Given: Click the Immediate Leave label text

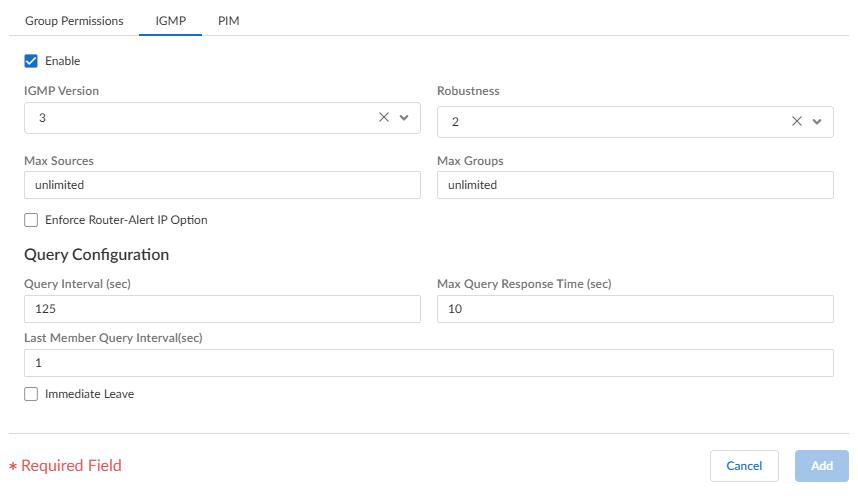Looking at the screenshot, I should [89, 394].
